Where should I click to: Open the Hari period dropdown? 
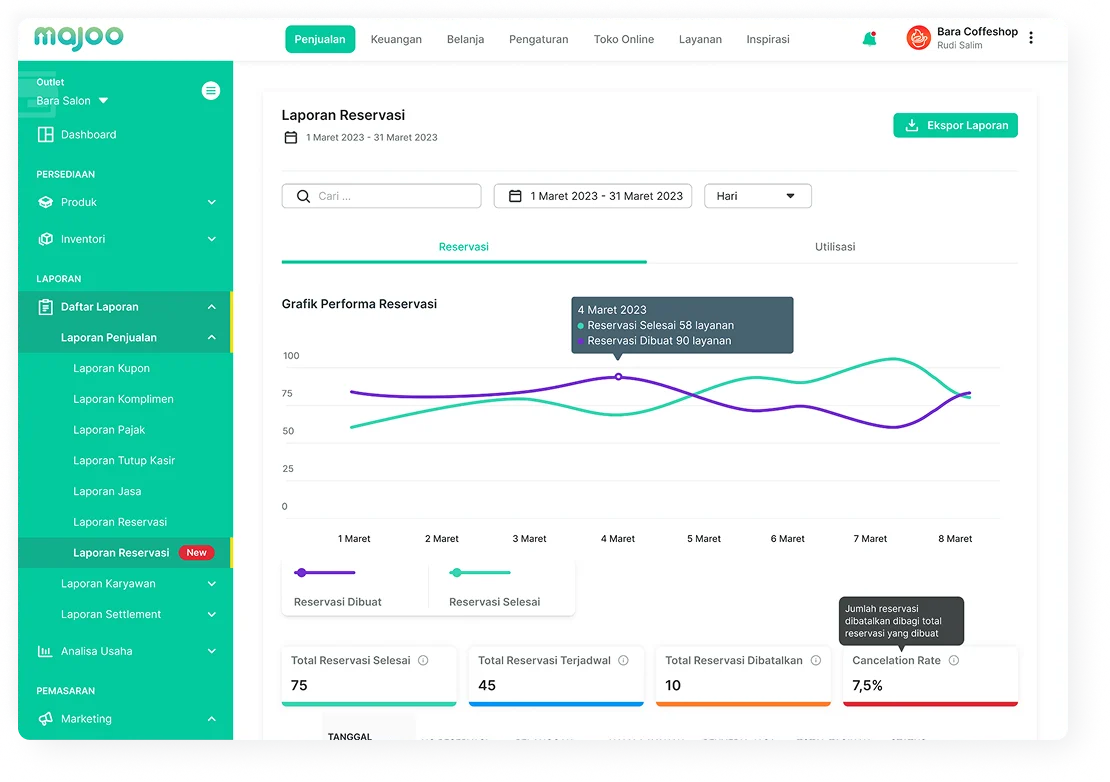click(757, 196)
